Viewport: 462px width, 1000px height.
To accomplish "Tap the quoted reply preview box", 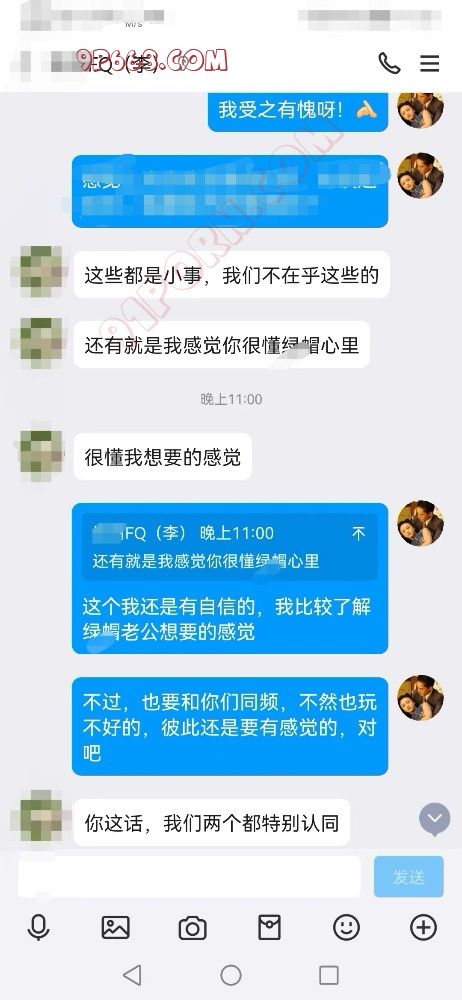I will (230, 547).
